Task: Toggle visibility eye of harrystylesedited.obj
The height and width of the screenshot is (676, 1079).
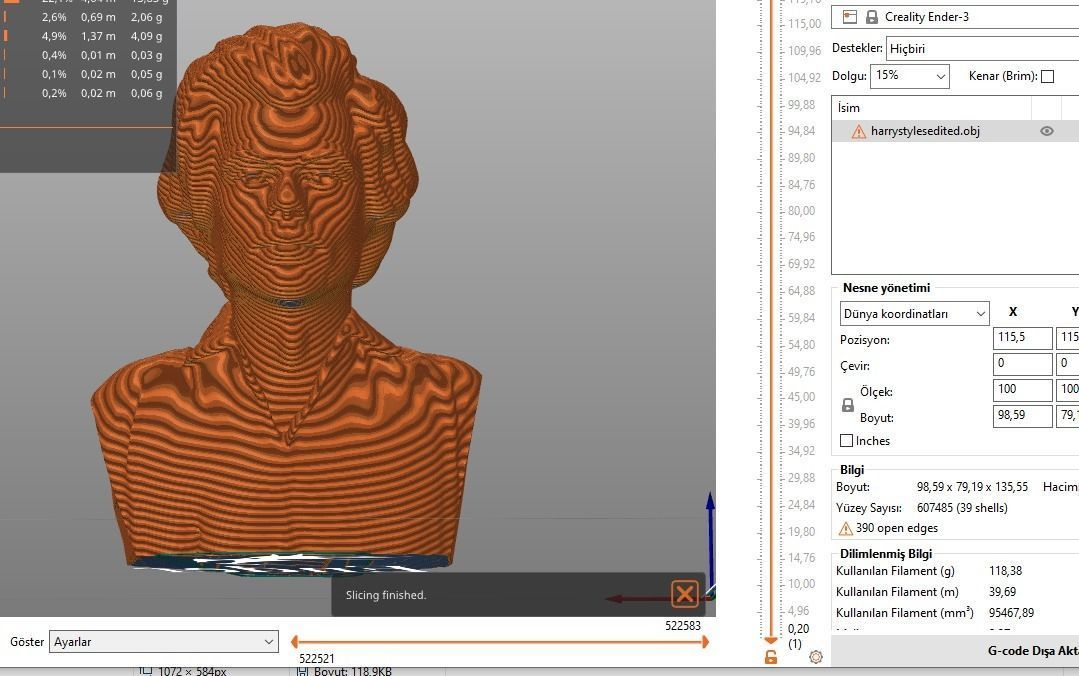Action: 1047,131
